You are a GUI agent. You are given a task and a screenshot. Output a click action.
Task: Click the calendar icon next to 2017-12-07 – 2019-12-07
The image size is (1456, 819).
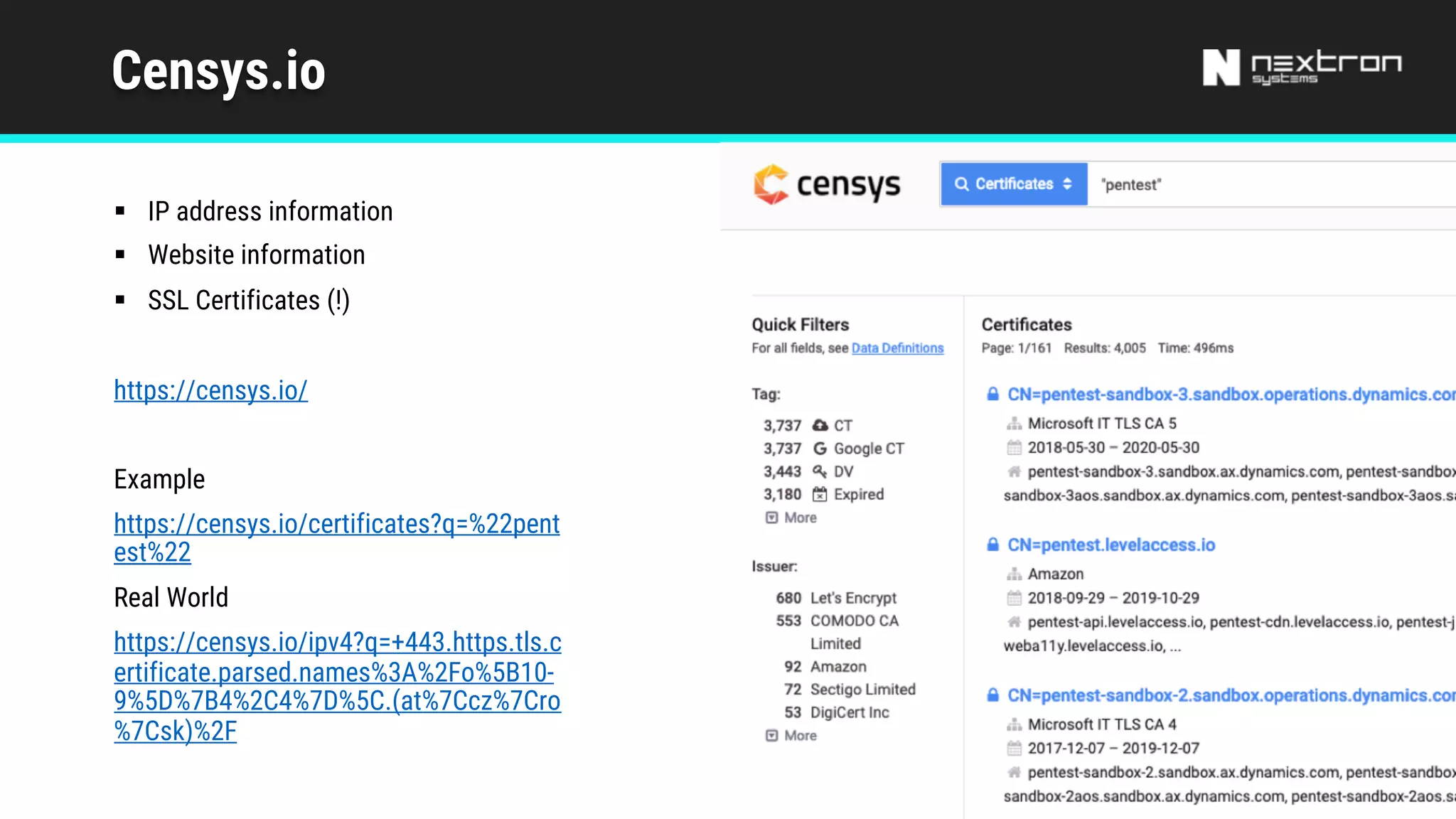coord(1014,749)
